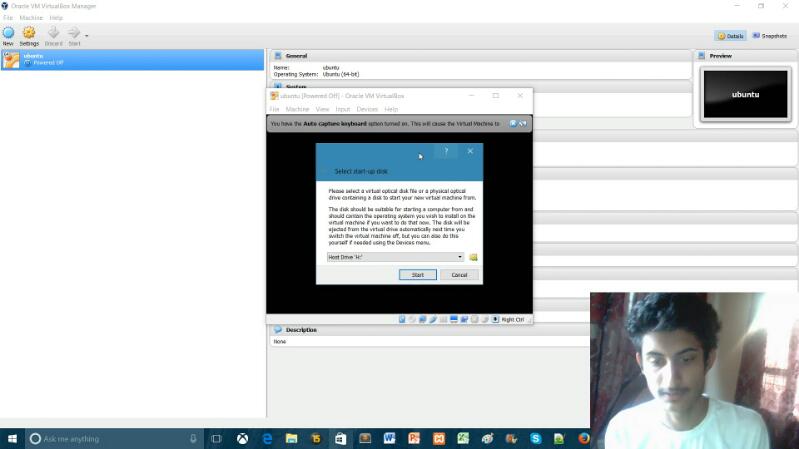Open Word from the taskbar
The width and height of the screenshot is (799, 449).
click(x=389, y=439)
